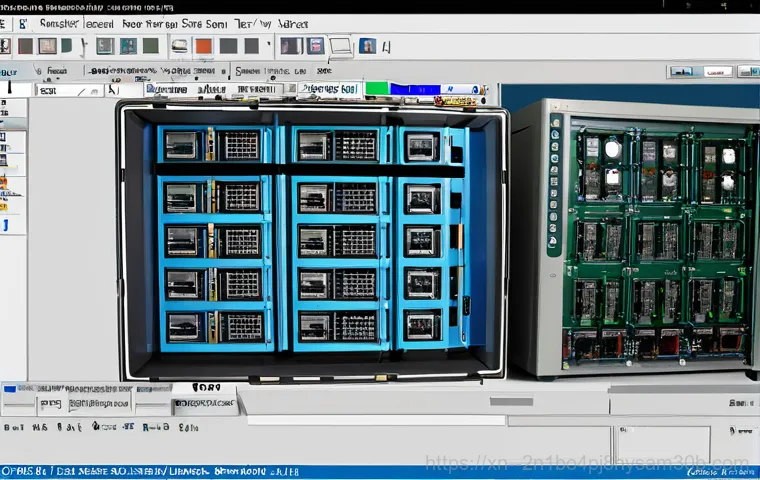Click the dark photo toolbar icon beside blue frame

click(x=291, y=46)
